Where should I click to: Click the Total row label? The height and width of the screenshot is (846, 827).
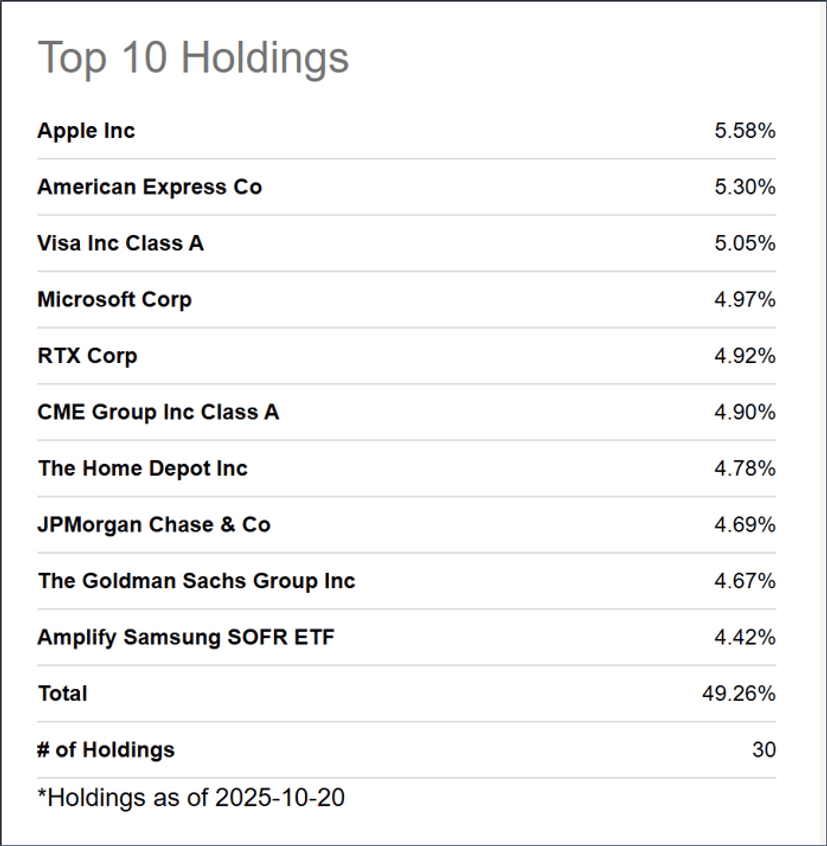[x=62, y=693]
